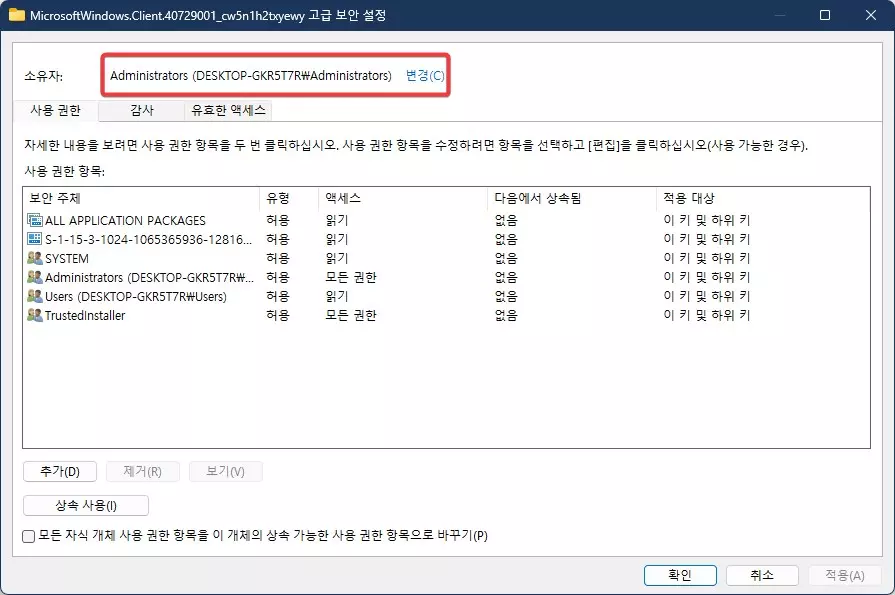Click 허용 in the Users row
895x595 pixels.
click(278, 296)
